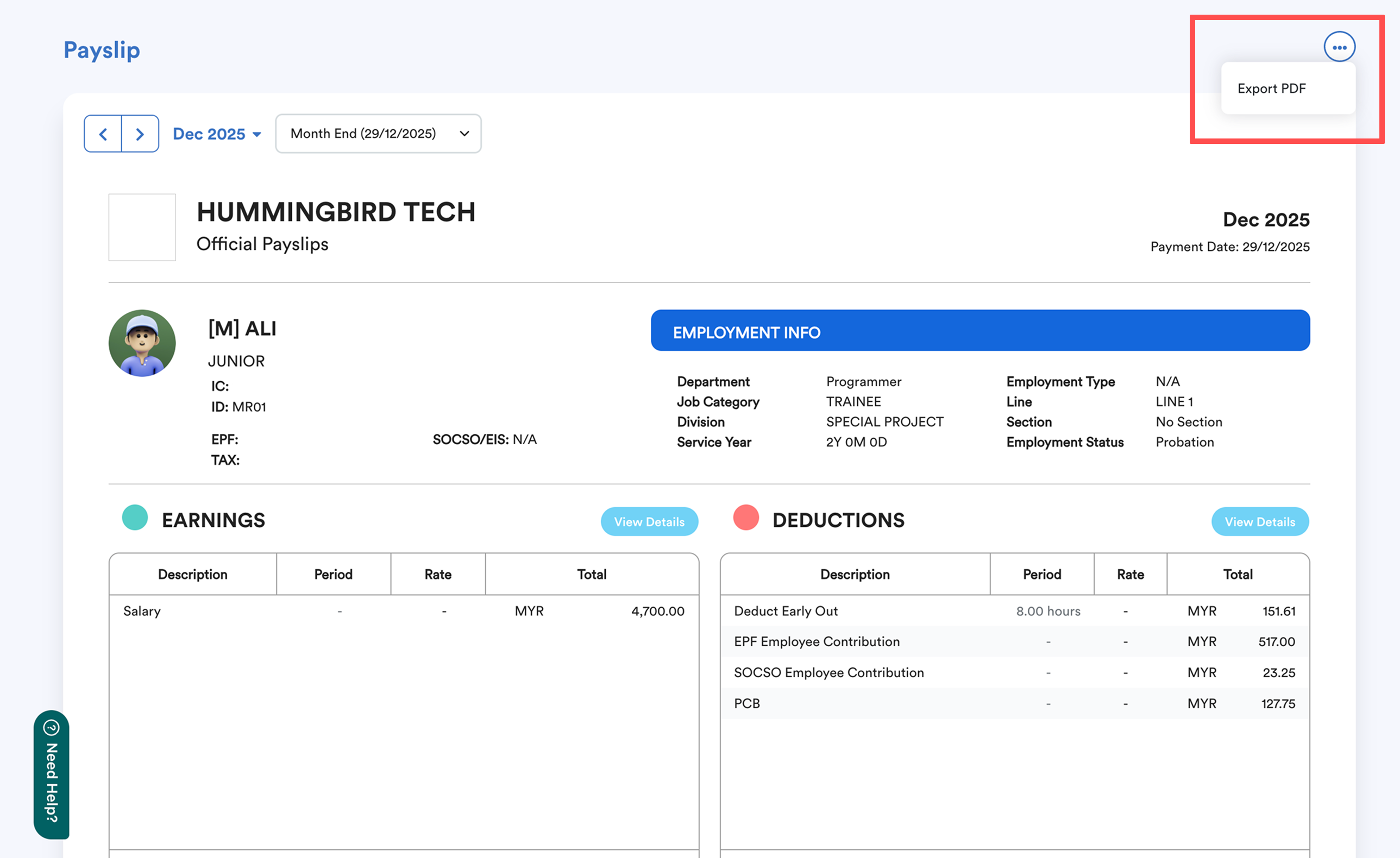Click the red Deductions circle indicator
Screen dimensions: 1400x858
point(745,518)
